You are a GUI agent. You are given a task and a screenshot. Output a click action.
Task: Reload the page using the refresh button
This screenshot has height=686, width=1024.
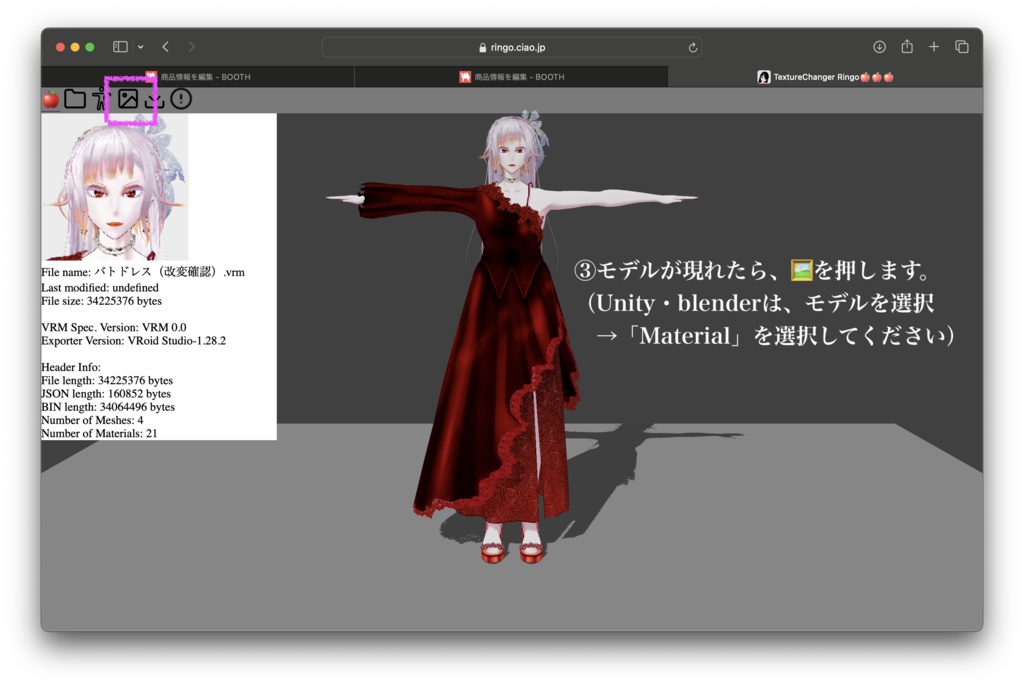tap(691, 46)
